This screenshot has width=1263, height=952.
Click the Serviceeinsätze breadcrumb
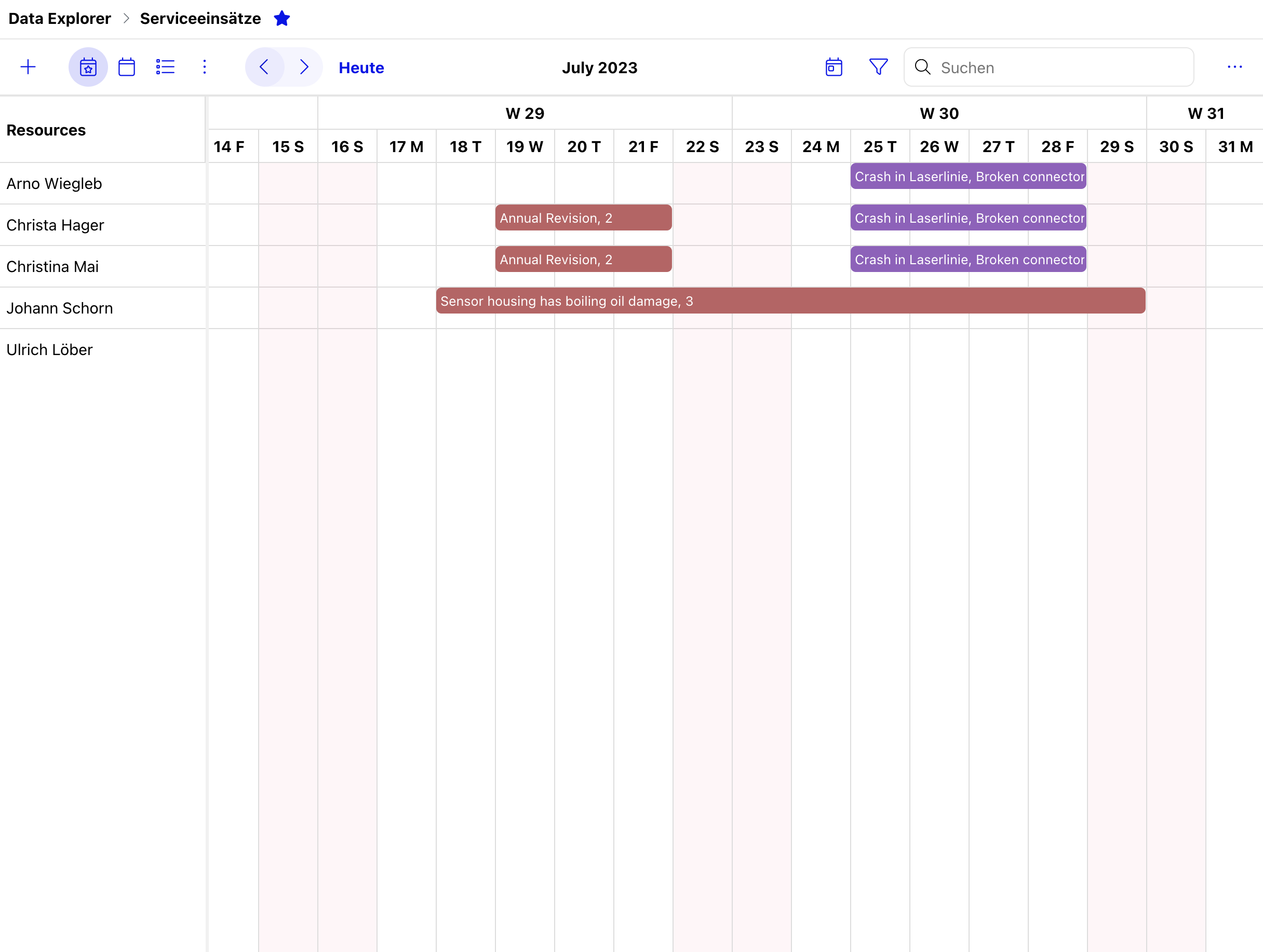(200, 19)
